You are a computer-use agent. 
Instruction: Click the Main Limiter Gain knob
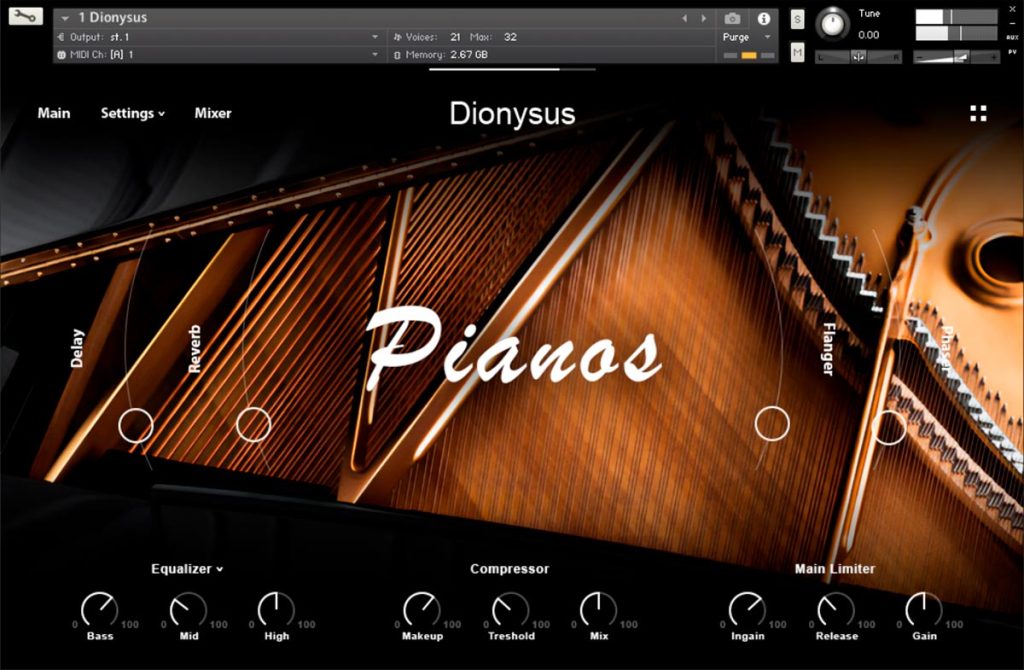point(924,610)
